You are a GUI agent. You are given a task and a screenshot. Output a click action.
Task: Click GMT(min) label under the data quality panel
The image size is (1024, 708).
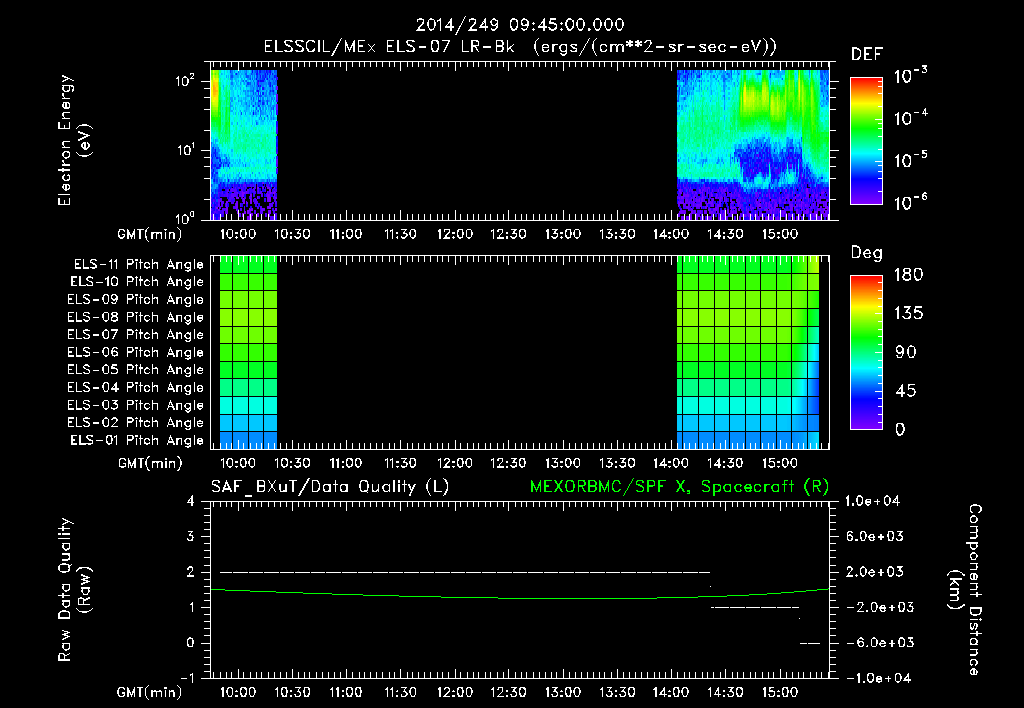coord(150,692)
